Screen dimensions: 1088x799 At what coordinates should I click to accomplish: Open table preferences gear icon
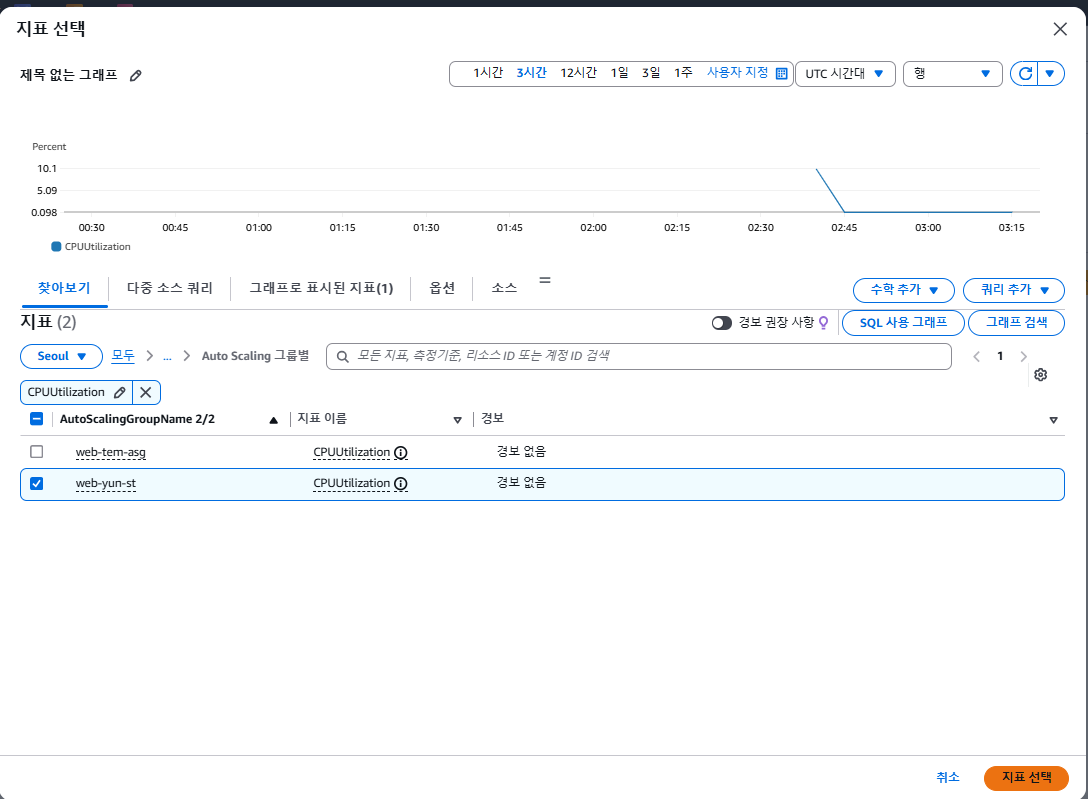[1040, 375]
